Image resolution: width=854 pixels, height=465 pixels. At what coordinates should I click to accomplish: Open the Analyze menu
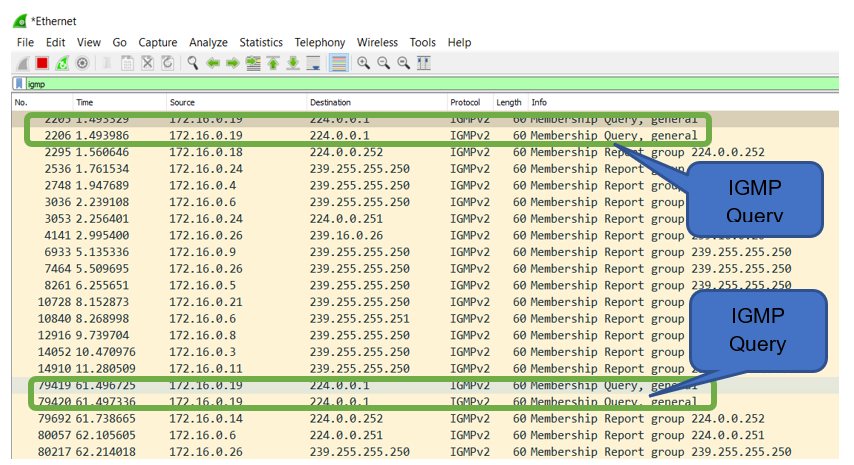(x=208, y=42)
